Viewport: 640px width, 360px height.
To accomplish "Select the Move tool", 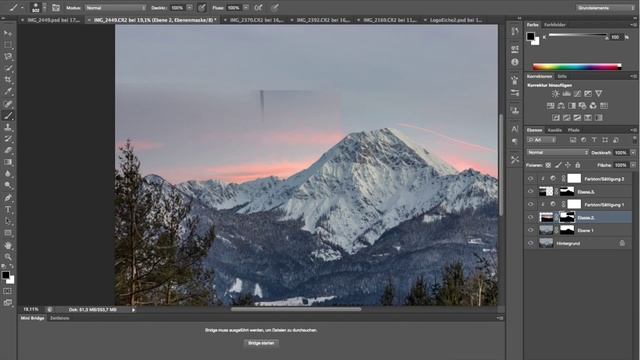I will pos(8,33).
